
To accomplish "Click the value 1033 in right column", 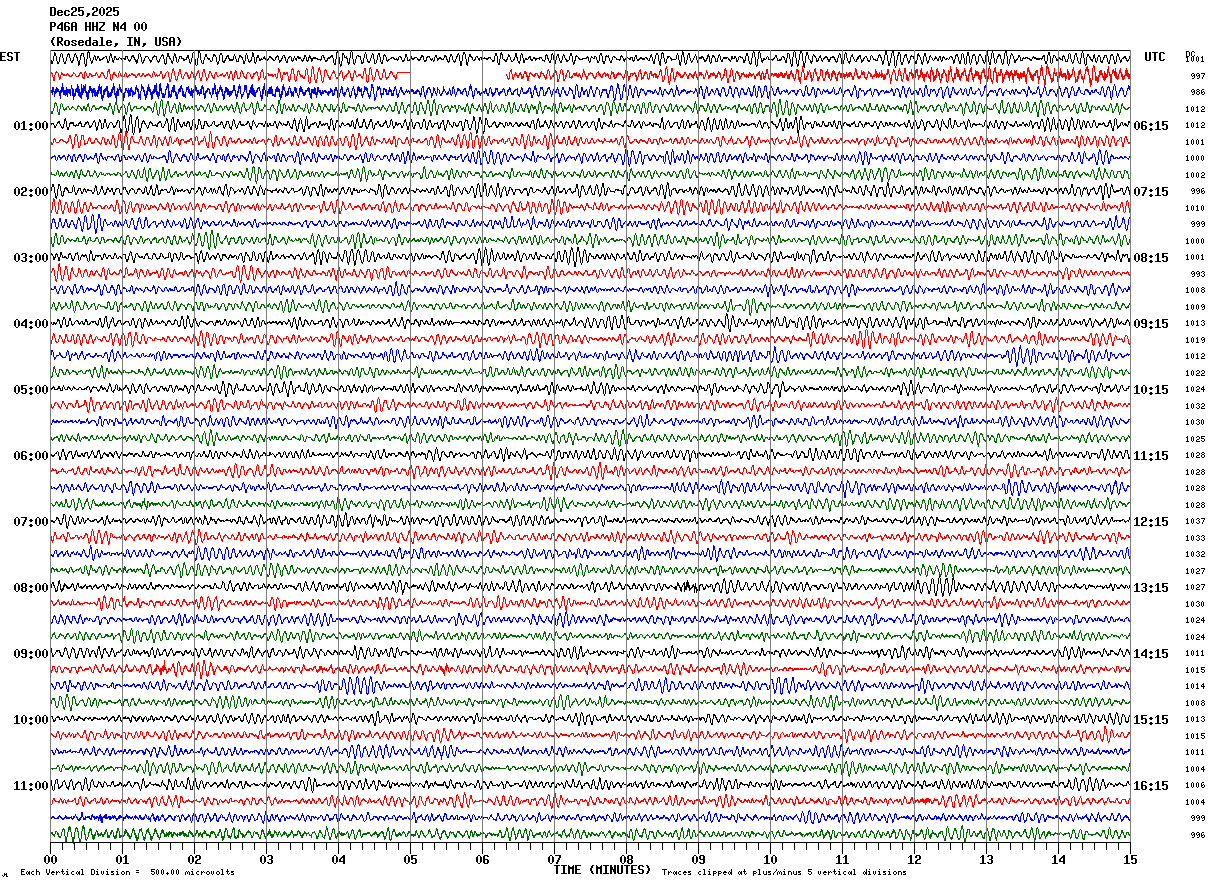I will tap(1195, 538).
